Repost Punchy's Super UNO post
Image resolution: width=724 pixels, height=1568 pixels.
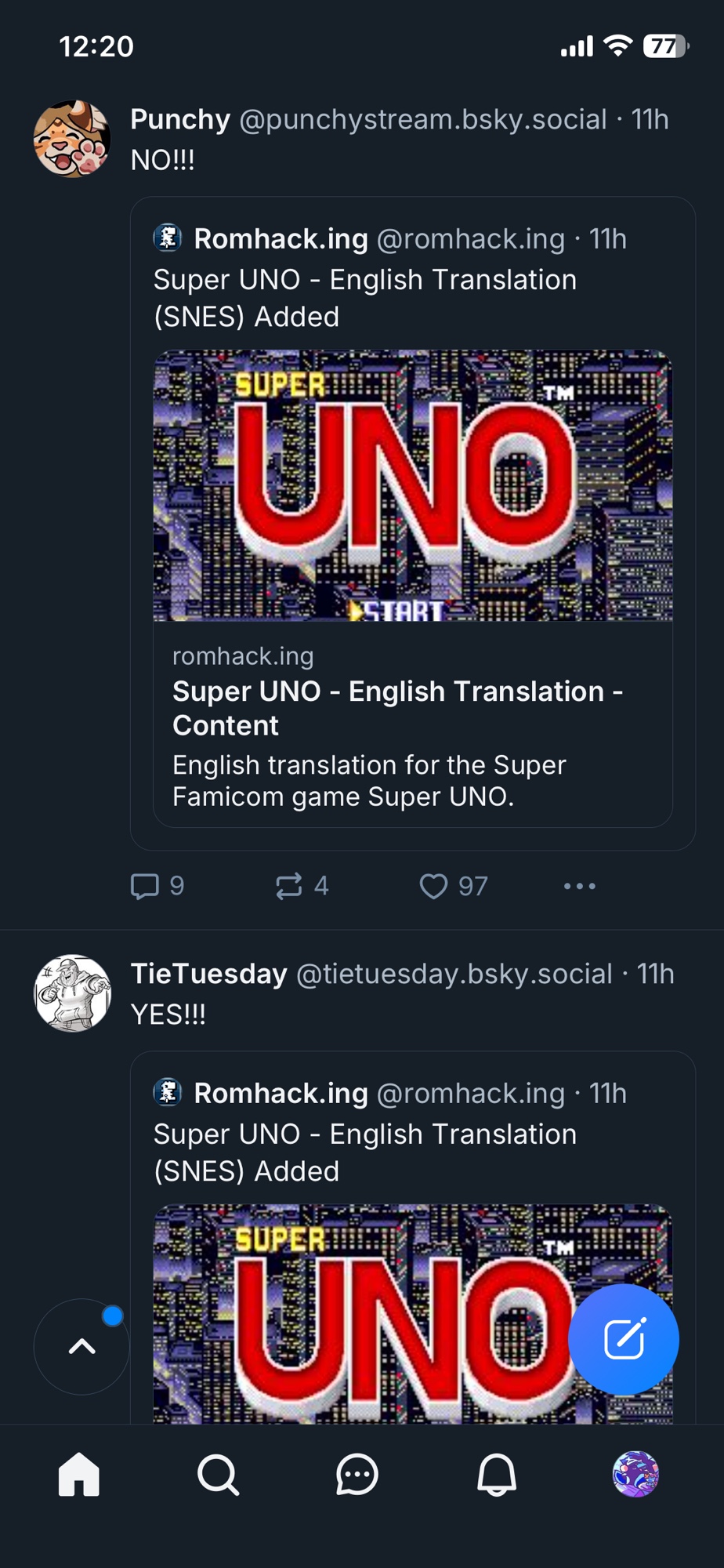(x=289, y=886)
